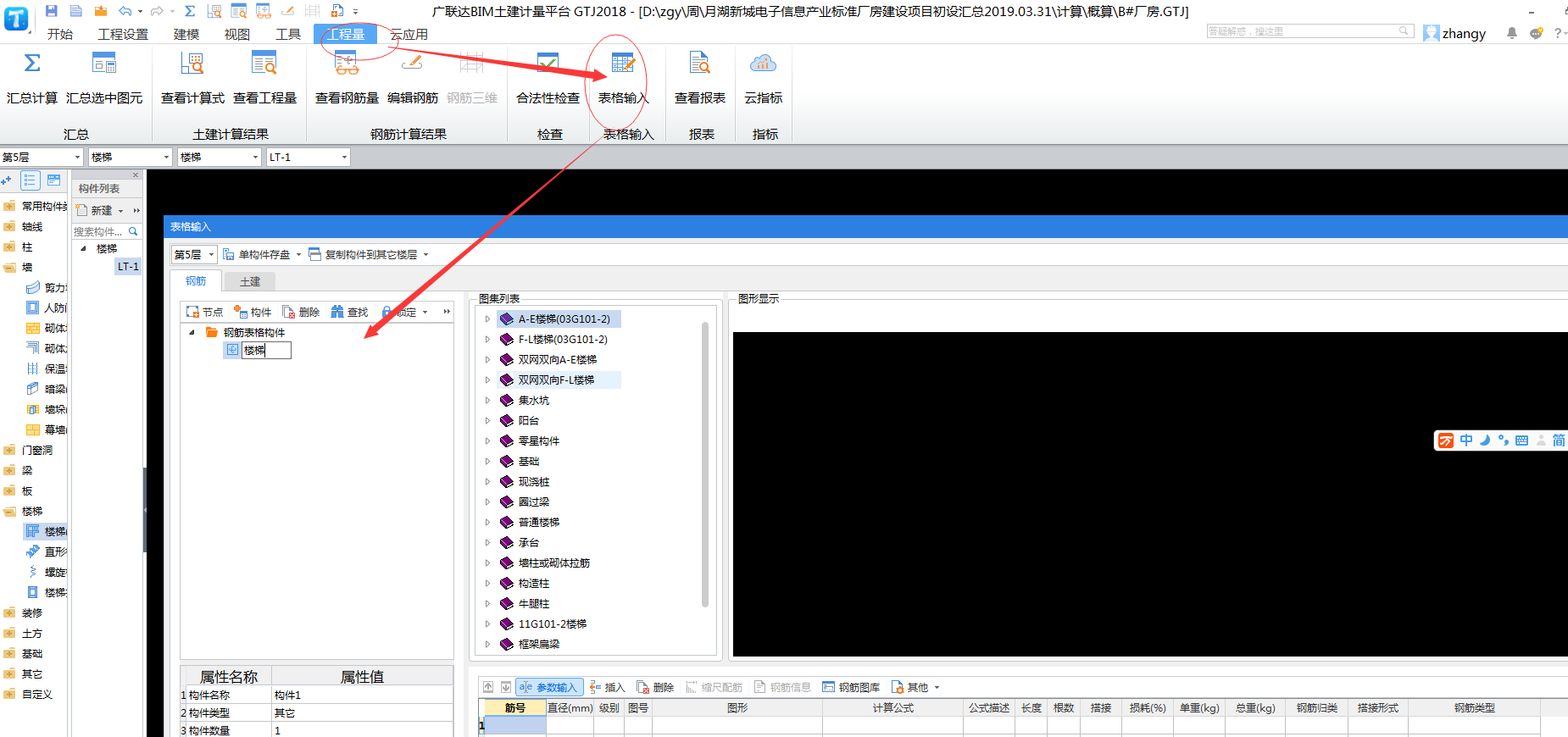The height and width of the screenshot is (737, 1568).
Task: Open the 其他 dropdown in rebar toolbar
Action: tap(915, 687)
